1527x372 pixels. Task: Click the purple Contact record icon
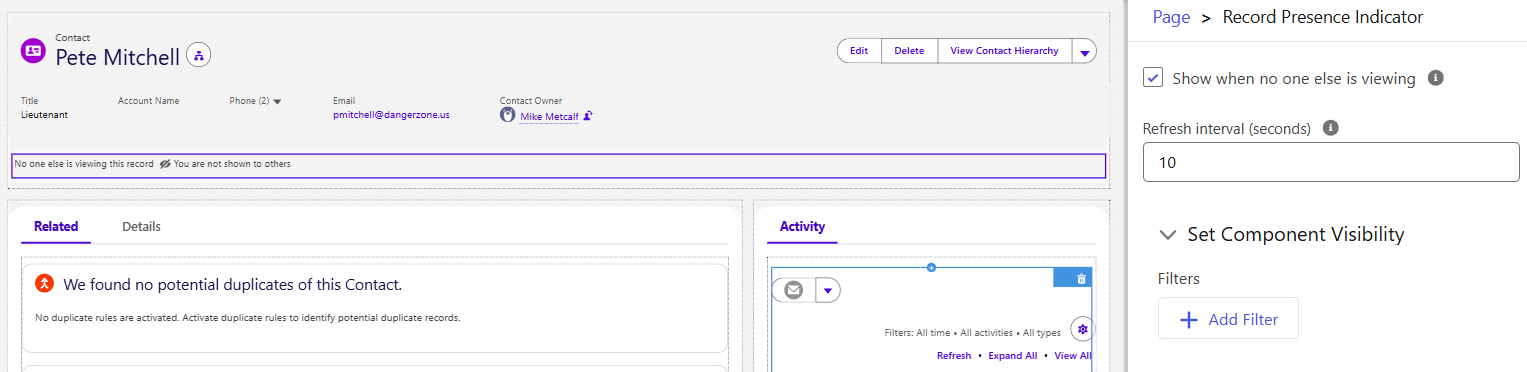(33, 50)
